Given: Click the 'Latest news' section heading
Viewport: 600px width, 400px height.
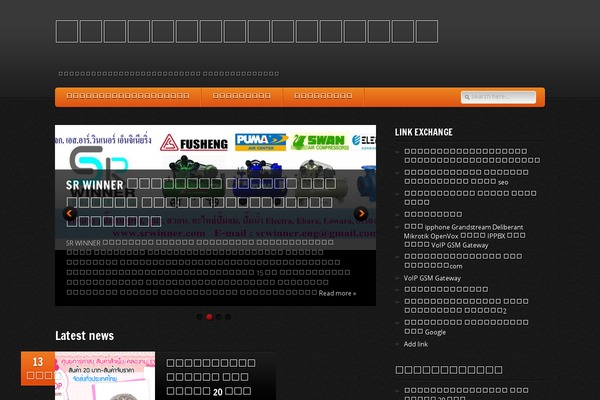Looking at the screenshot, I should 85,336.
